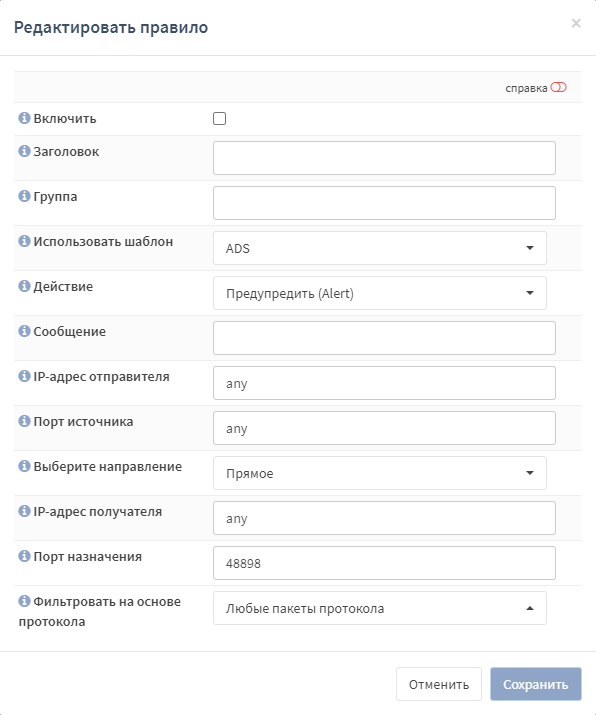
Task: Click info icon next to Порт назначения
Action: click(x=24, y=556)
